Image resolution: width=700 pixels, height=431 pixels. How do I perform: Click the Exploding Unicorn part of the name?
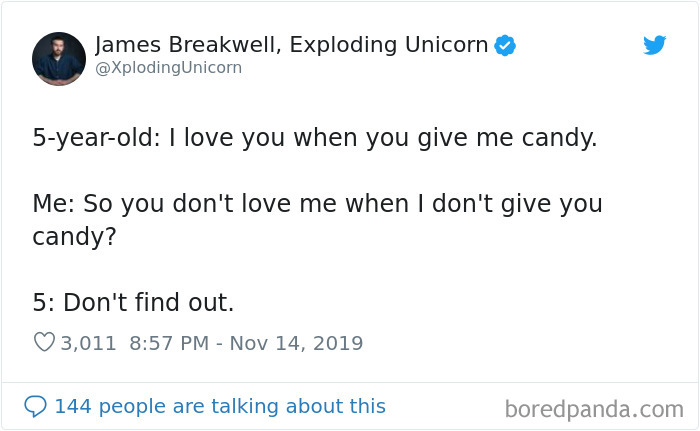[388, 45]
